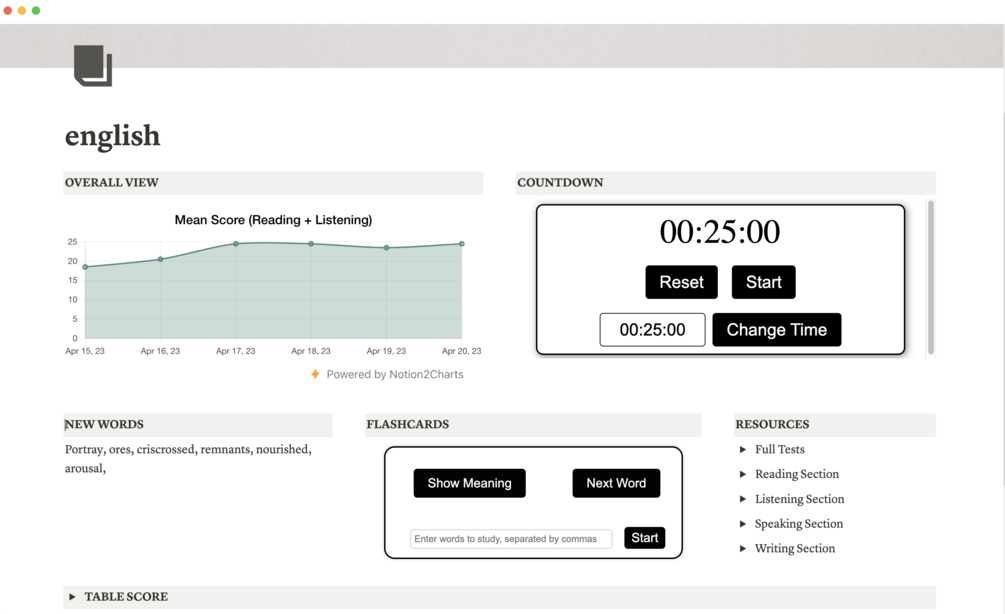Click the Apr 19, 23 chart data point
Viewport: 1005px width, 614px height.
click(386, 247)
